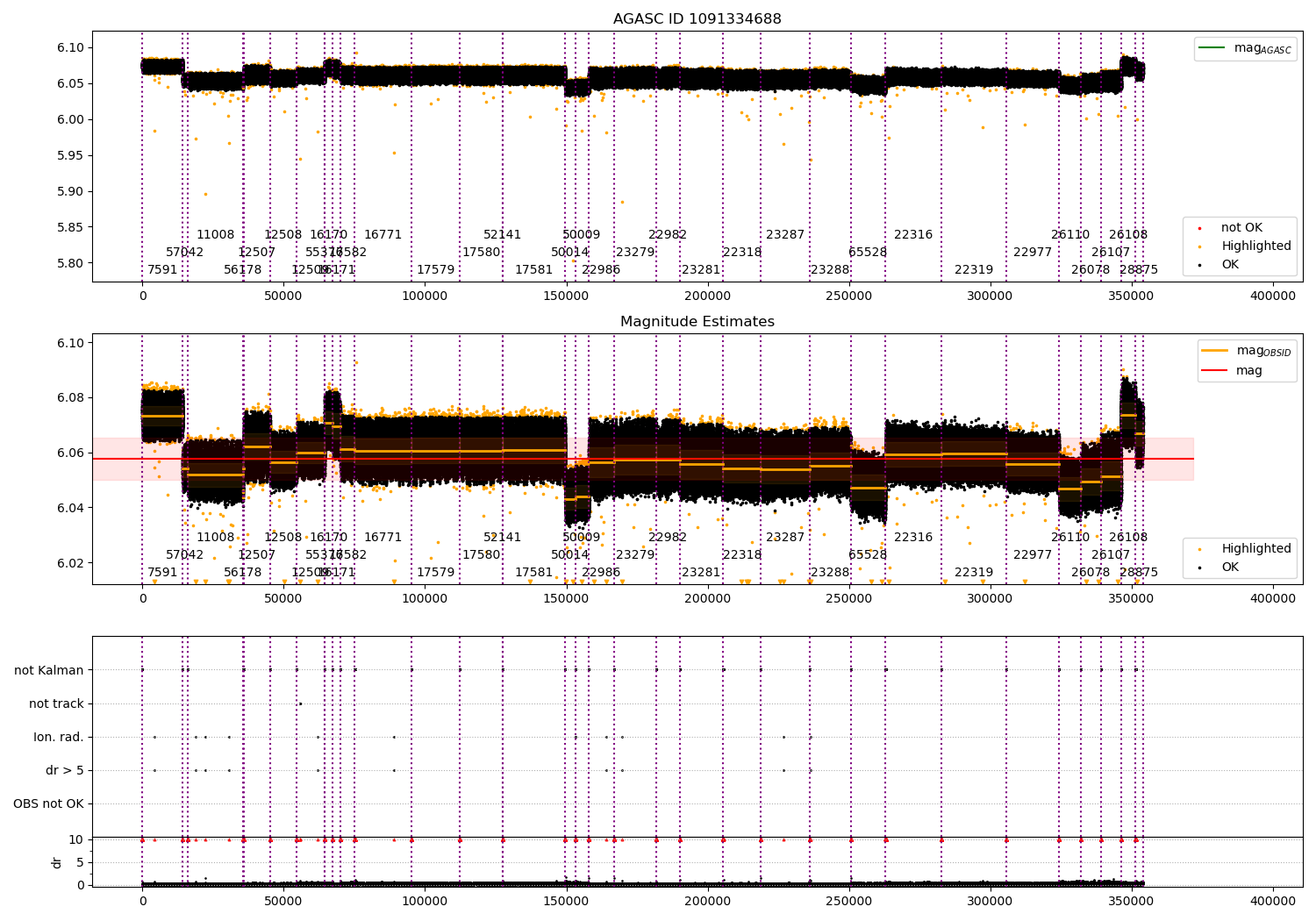This screenshot has width=1316, height=921.
Task: Click obsid label 23287 in the AGASC plot
Action: coord(784,234)
